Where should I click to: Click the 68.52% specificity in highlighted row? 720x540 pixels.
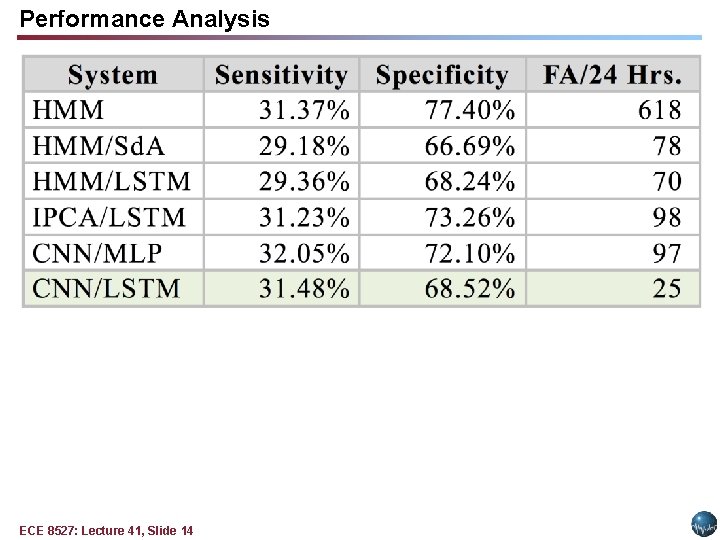click(469, 289)
